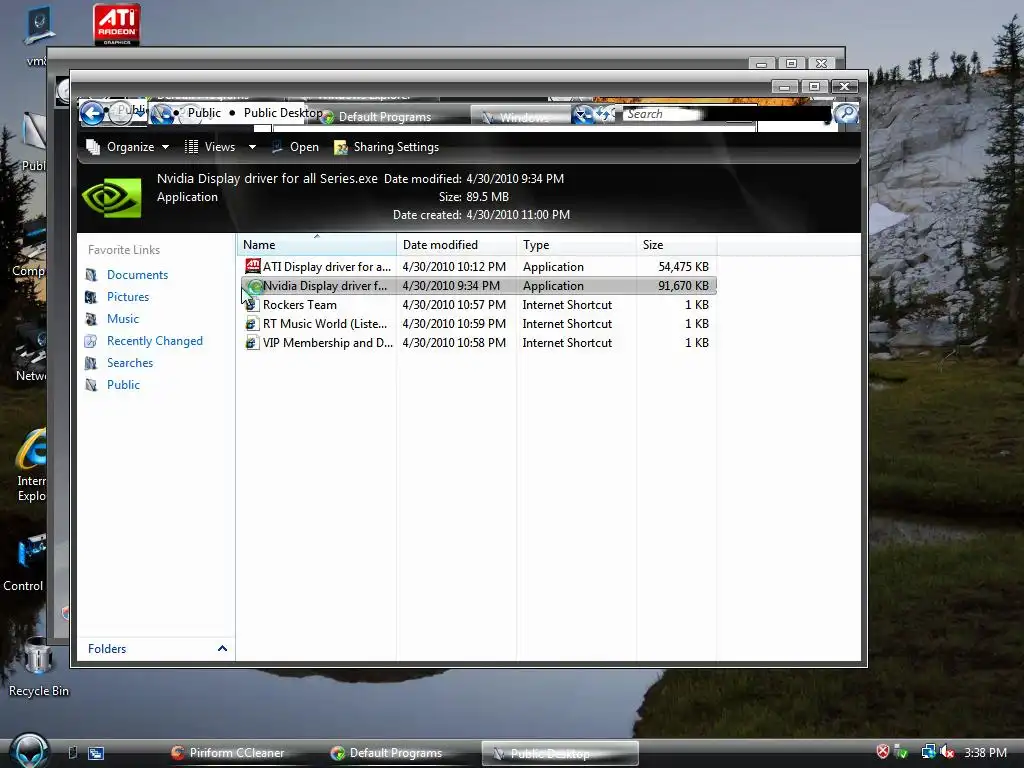Select the RT Music World shortcut icon

point(253,324)
